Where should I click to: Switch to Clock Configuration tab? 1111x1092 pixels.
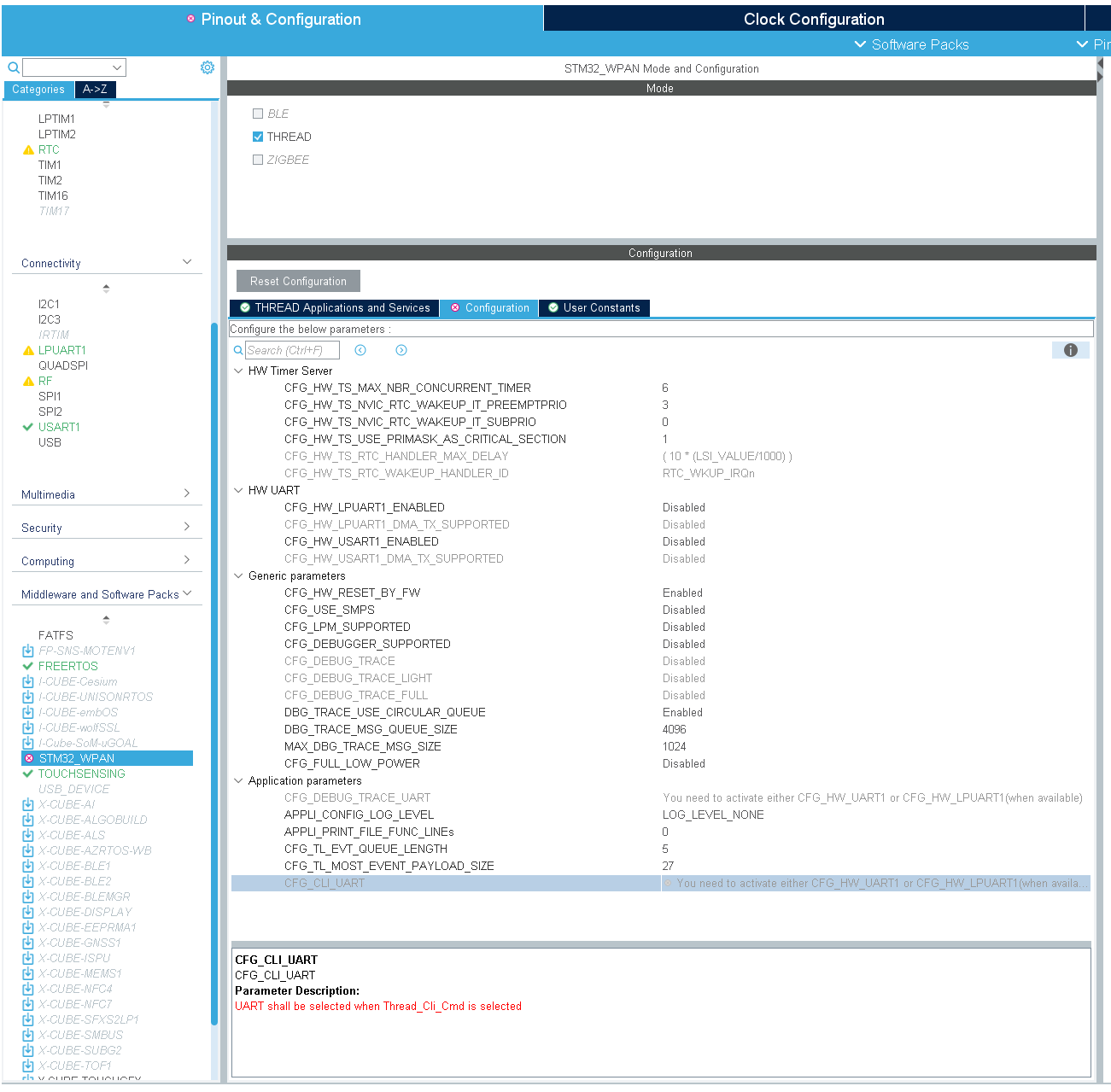(x=814, y=19)
